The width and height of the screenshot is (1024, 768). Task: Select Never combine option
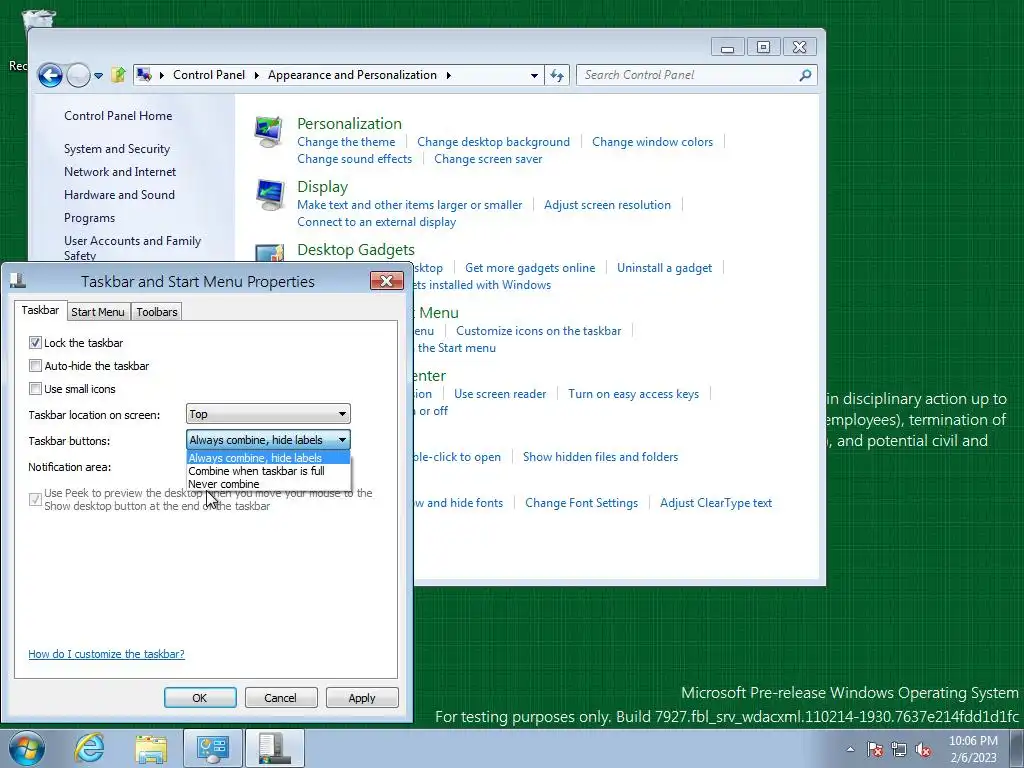pos(268,484)
